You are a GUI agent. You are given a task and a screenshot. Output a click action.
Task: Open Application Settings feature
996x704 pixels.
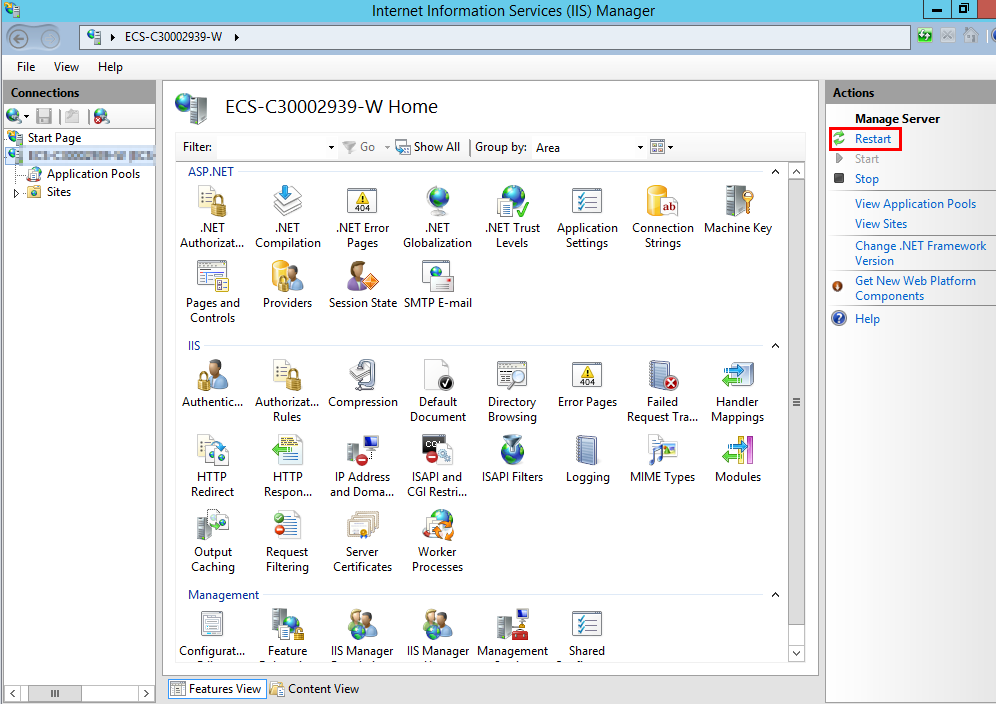point(587,217)
